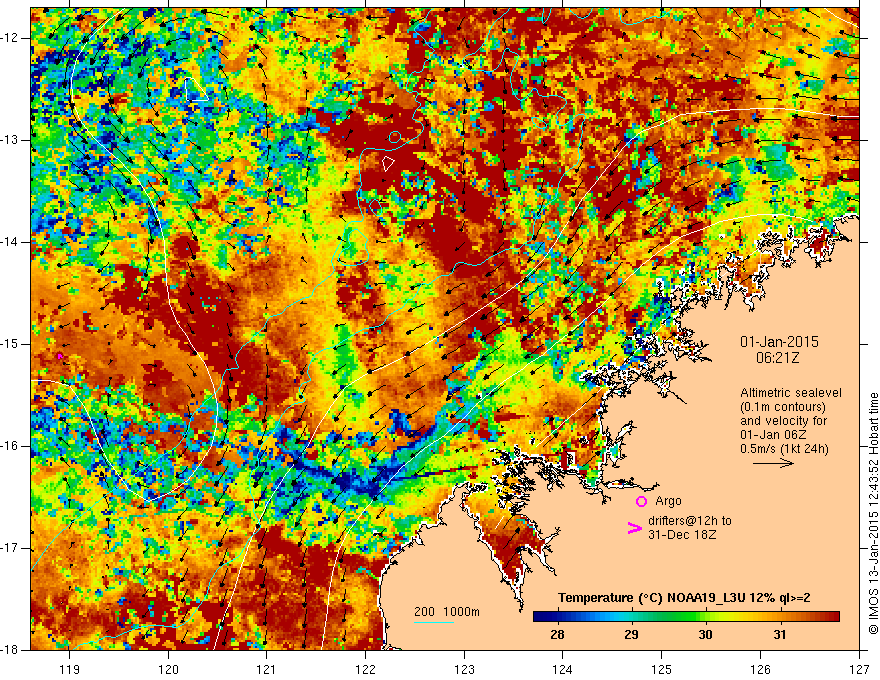
Task: Click the latitude axis label -15
Action: pos(10,344)
